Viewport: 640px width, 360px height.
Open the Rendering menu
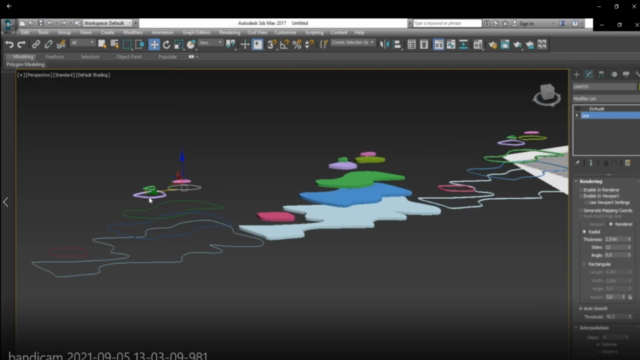click(x=229, y=33)
